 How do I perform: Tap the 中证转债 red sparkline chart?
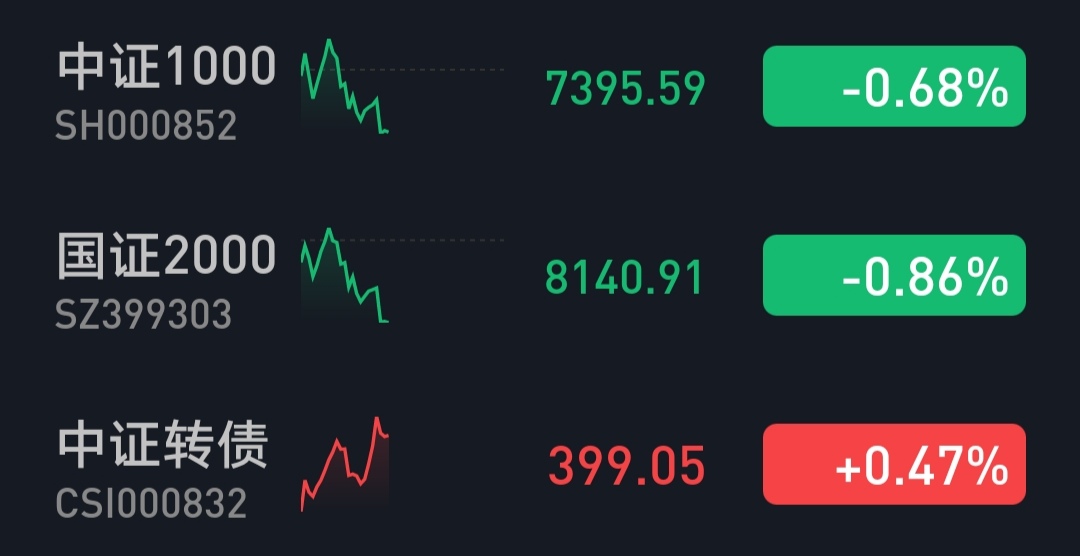point(344,463)
